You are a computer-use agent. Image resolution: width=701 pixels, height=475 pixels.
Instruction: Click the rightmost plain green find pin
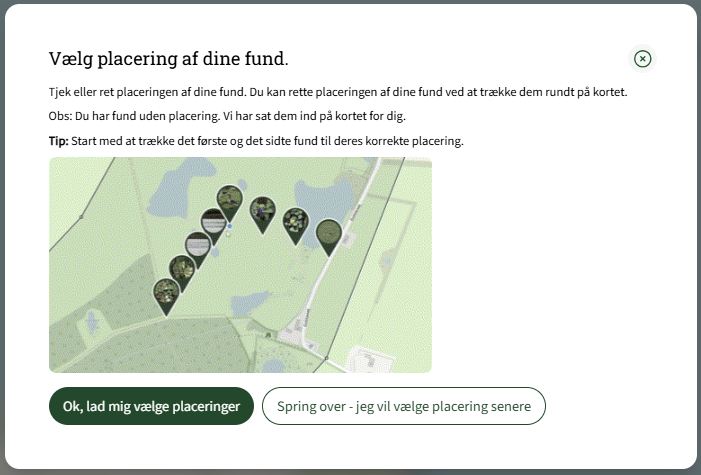point(329,233)
